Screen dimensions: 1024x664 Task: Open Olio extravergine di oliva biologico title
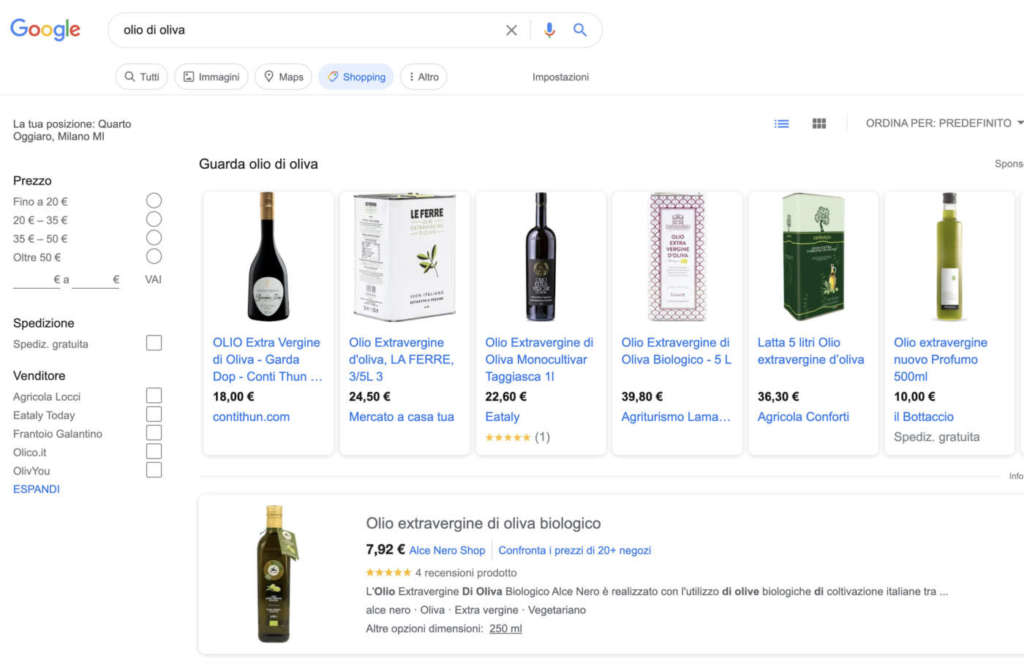click(483, 523)
